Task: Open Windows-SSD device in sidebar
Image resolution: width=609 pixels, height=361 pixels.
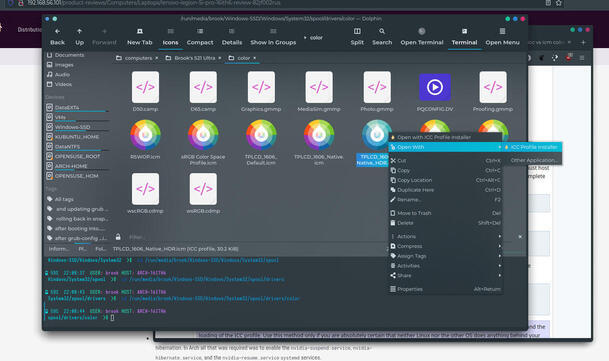Action: coord(72,127)
